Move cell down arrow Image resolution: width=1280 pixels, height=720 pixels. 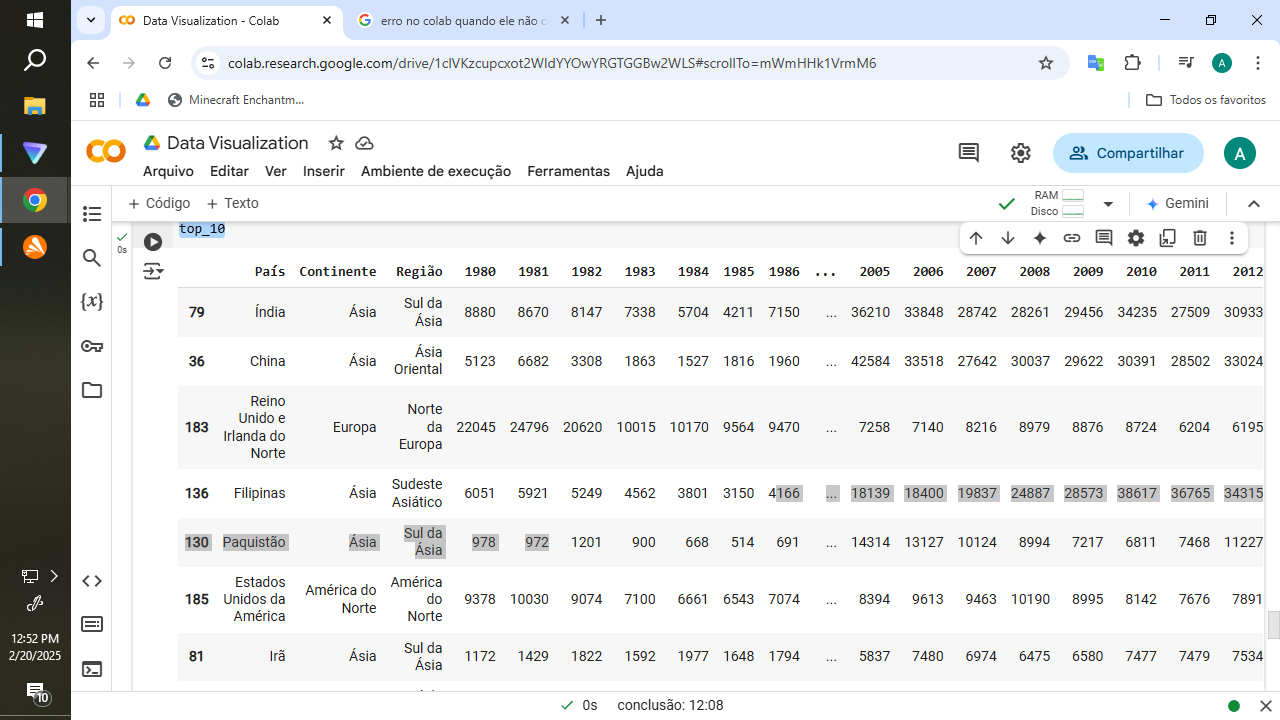(x=1008, y=238)
